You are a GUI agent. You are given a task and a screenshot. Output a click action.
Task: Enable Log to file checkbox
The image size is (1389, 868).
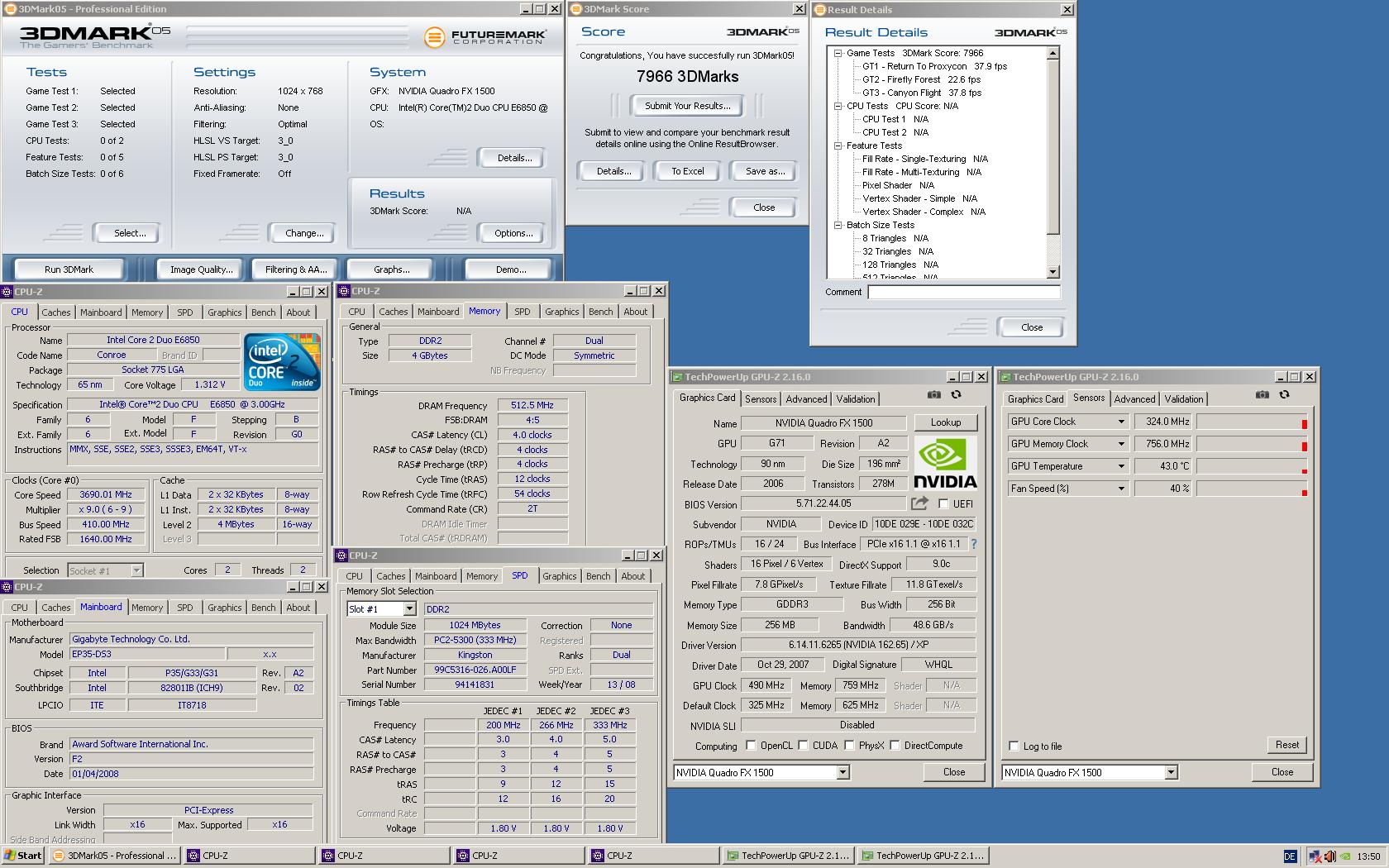[1014, 746]
